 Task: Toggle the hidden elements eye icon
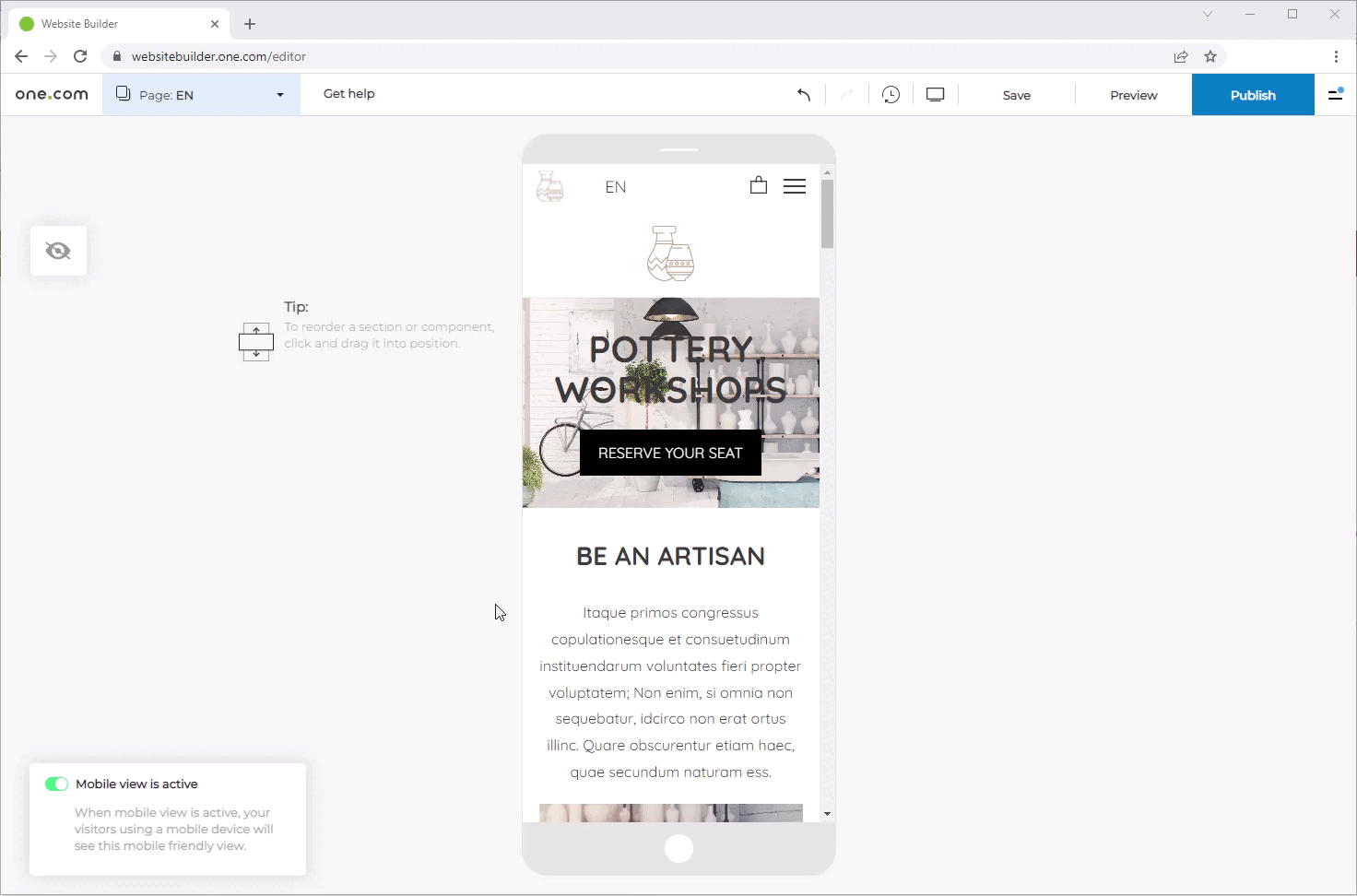point(58,251)
